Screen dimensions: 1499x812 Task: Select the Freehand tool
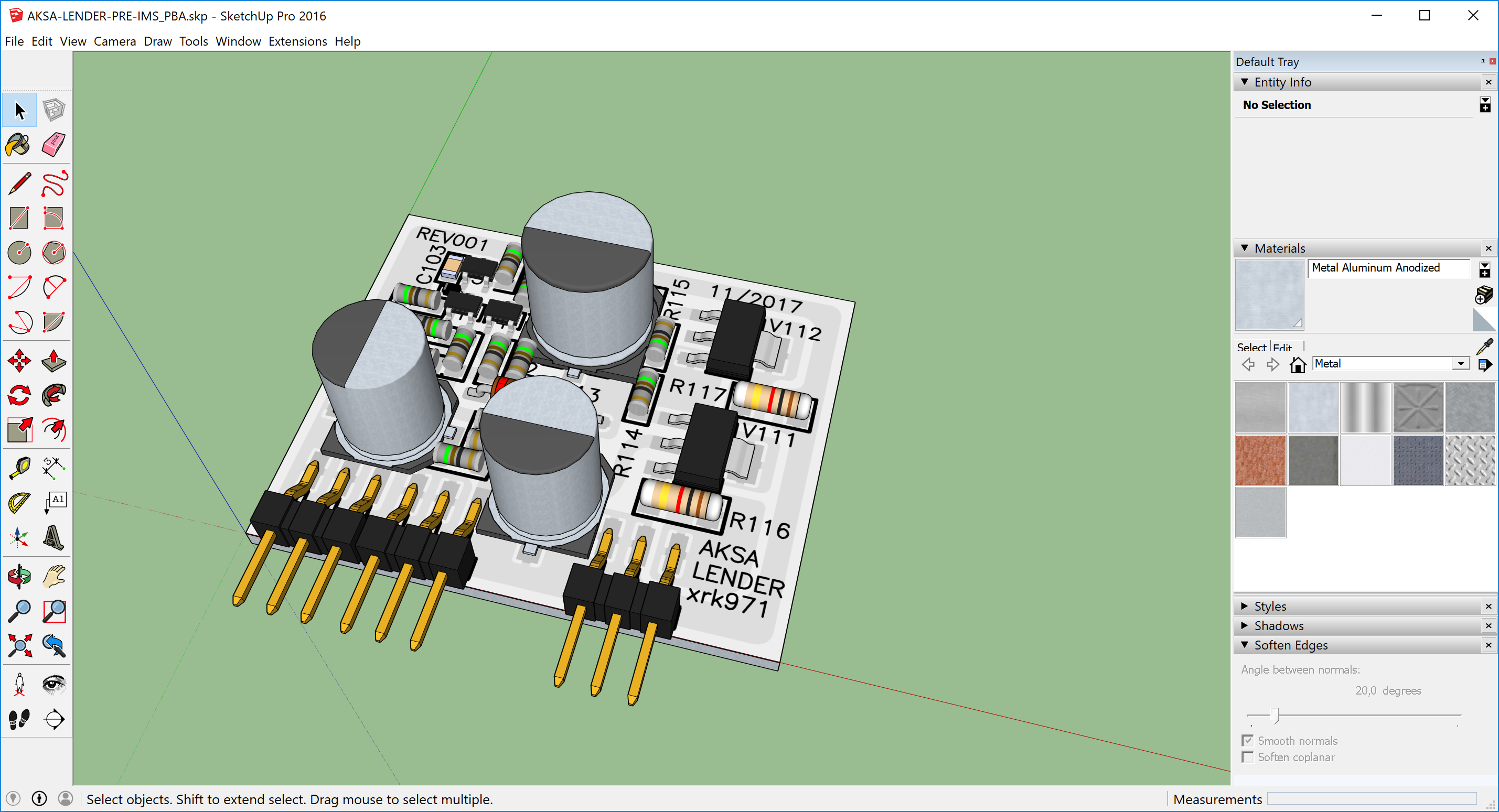point(53,184)
